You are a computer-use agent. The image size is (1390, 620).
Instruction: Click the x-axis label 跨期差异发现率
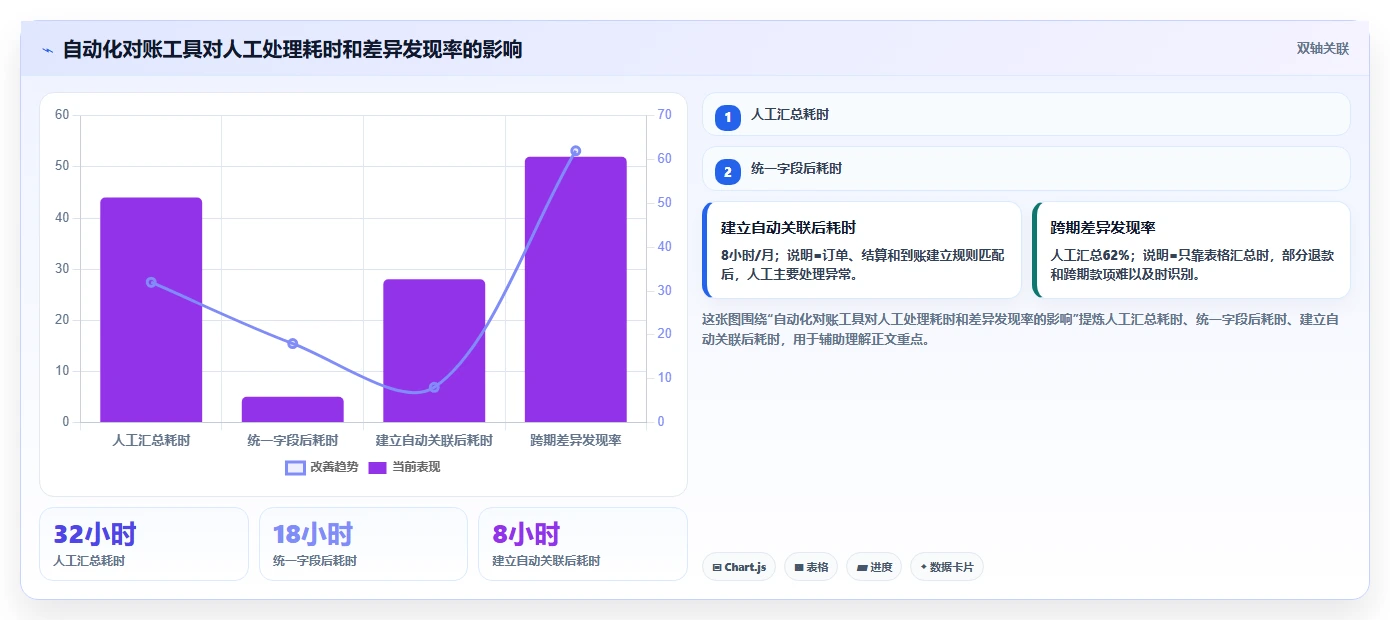(x=576, y=440)
